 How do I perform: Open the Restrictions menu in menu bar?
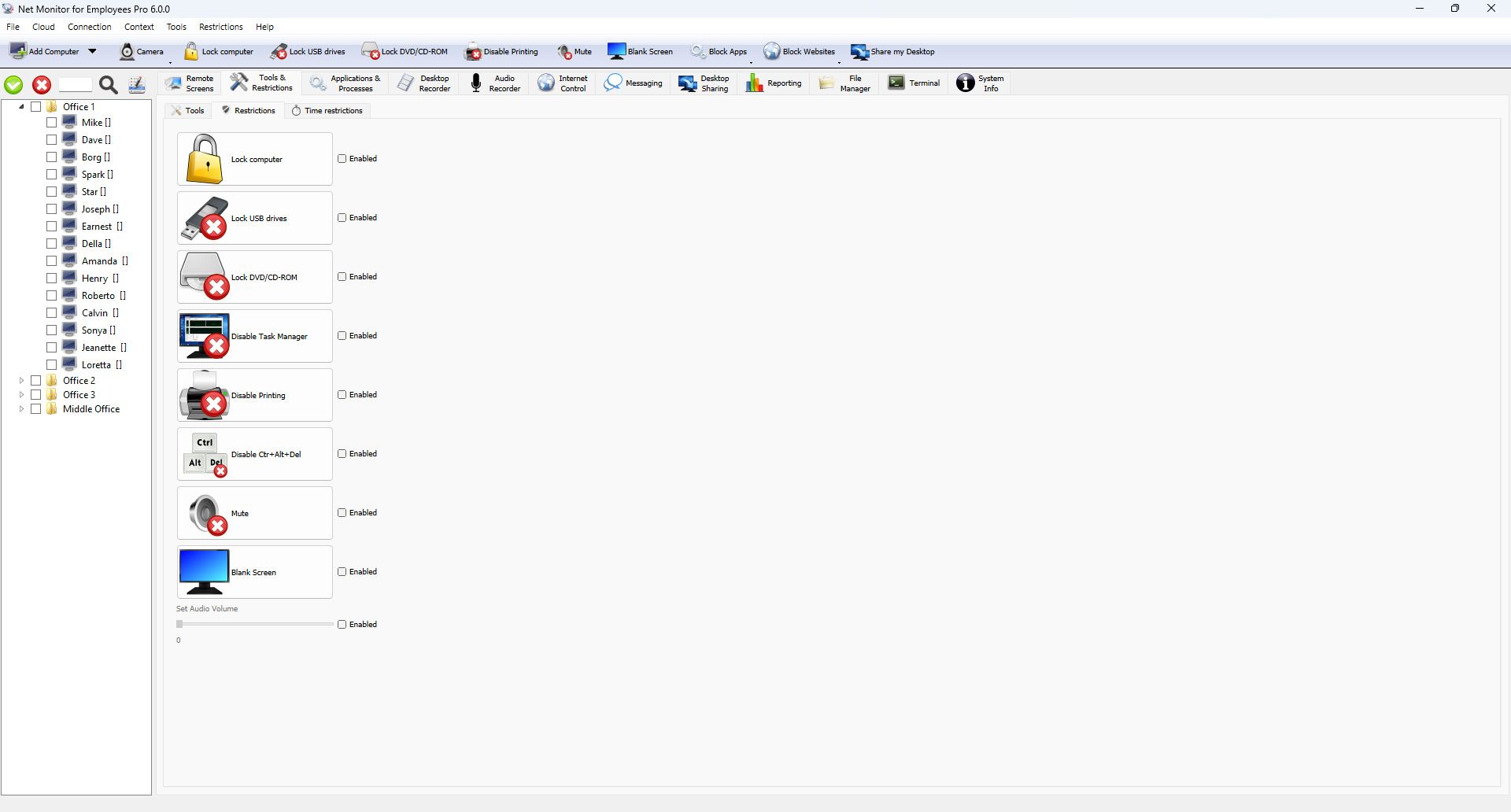click(220, 27)
